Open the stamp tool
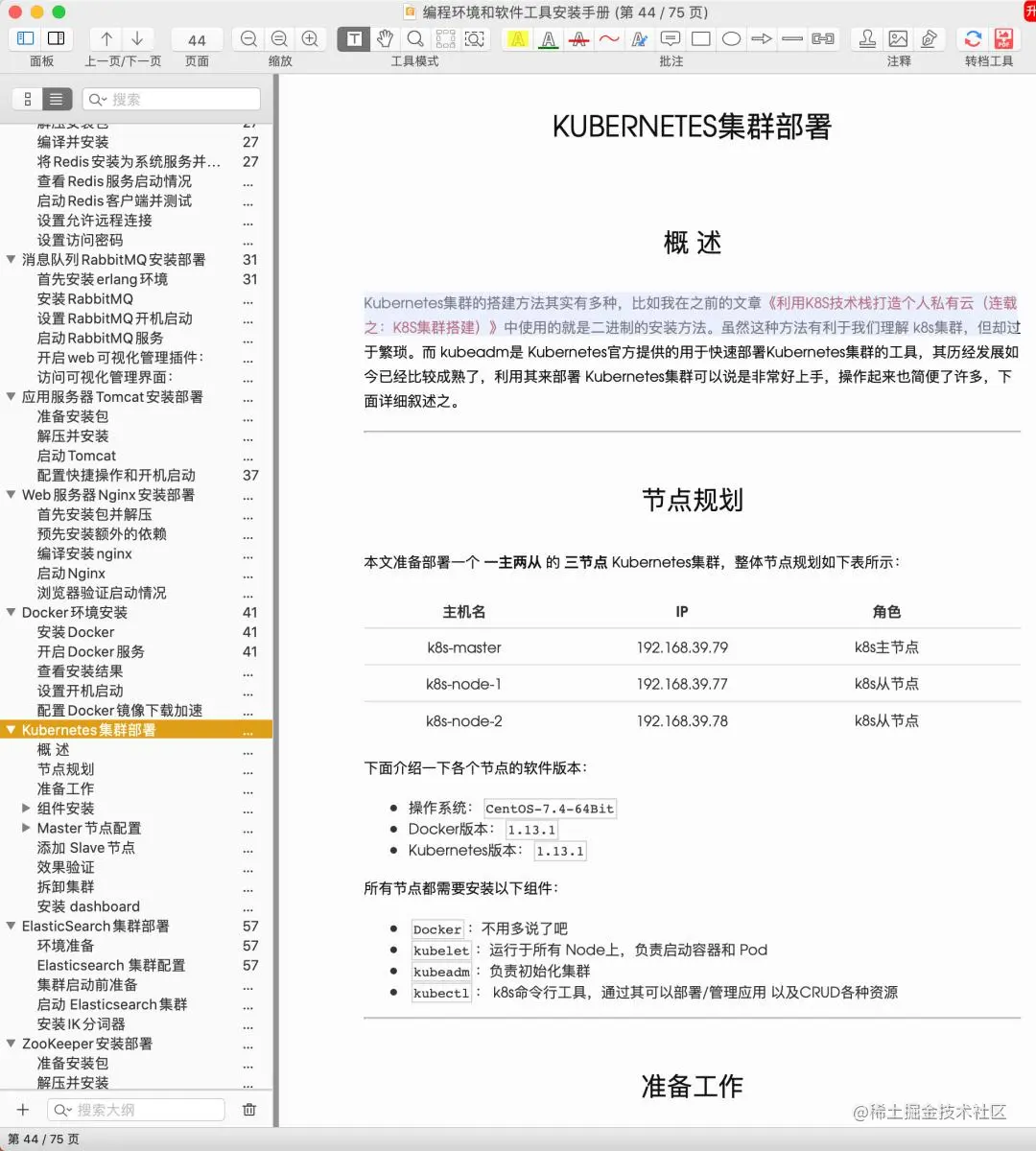Viewport: 1036px width, 1151px height. (867, 38)
